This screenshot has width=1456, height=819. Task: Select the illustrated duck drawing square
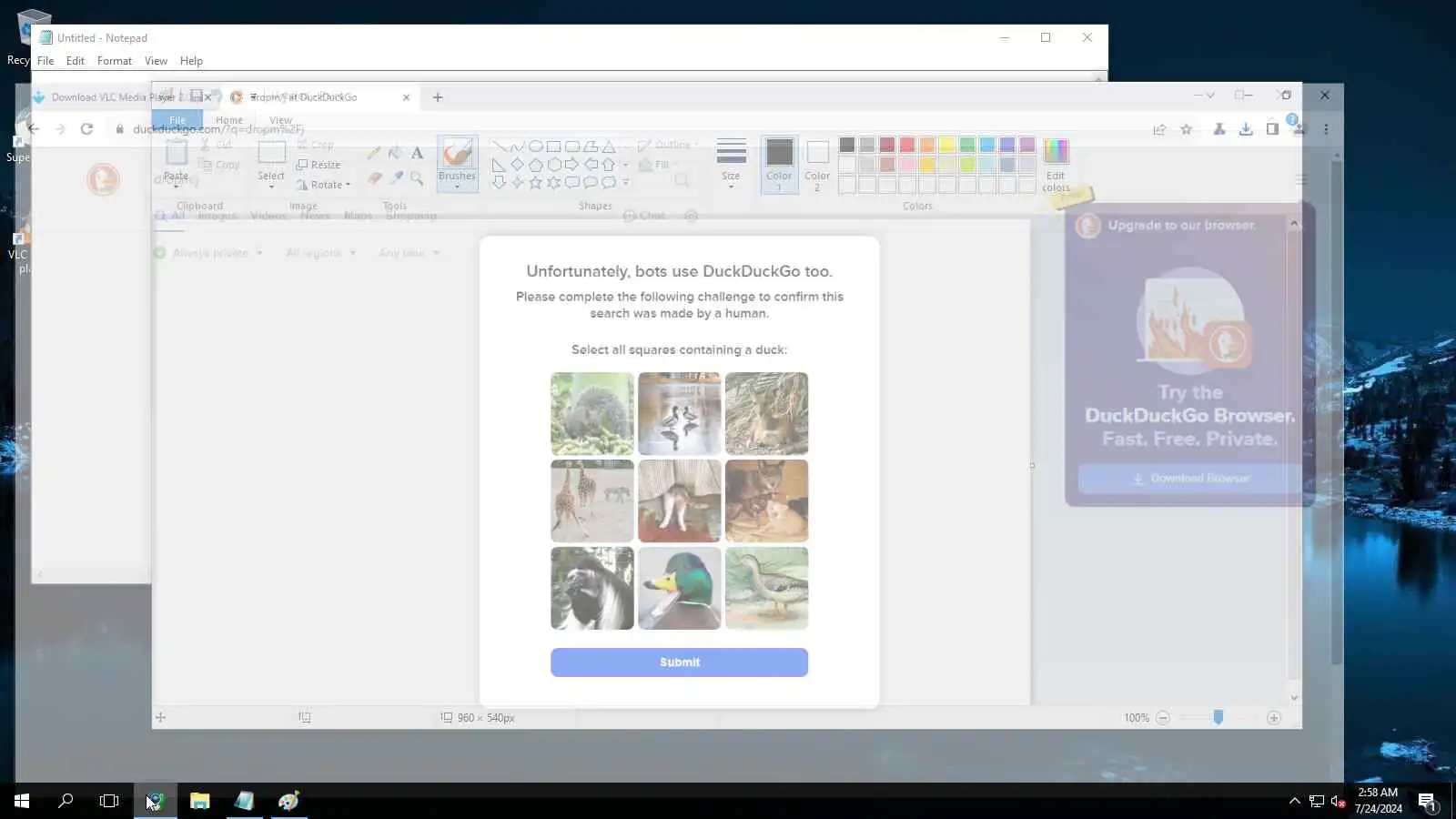(x=766, y=588)
